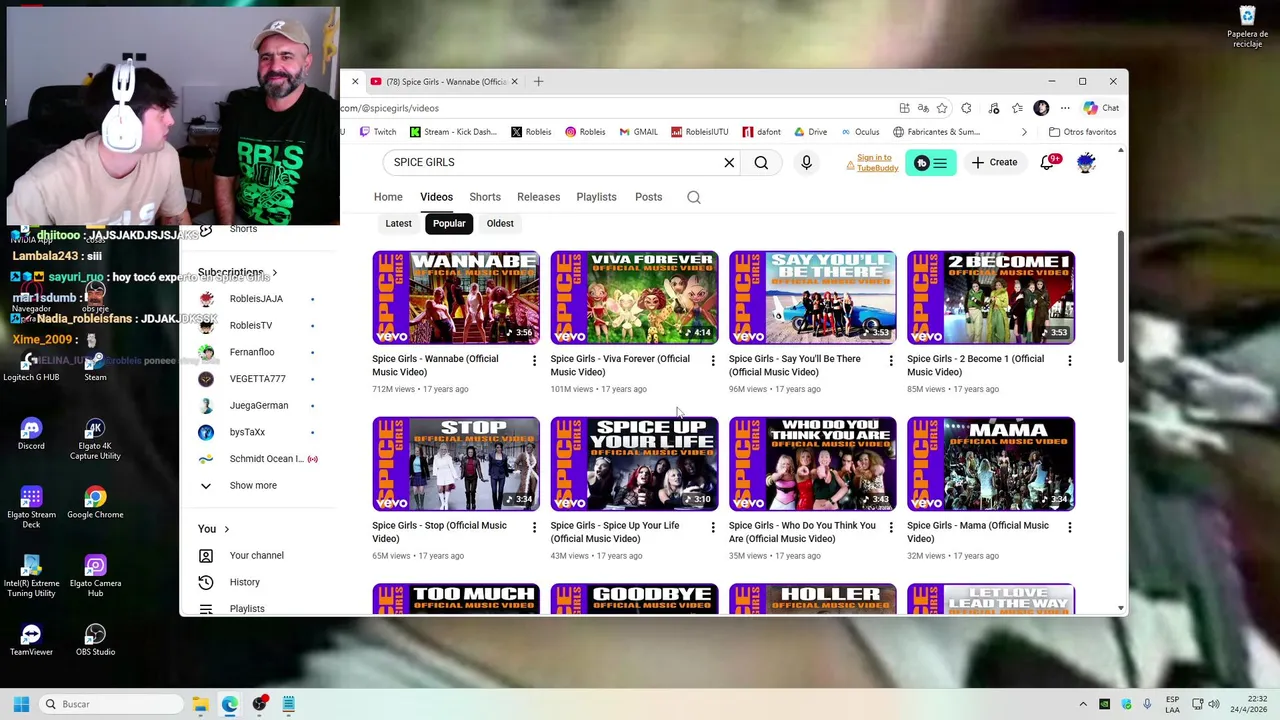Expand the Subscriptions section chevron

[275, 272]
